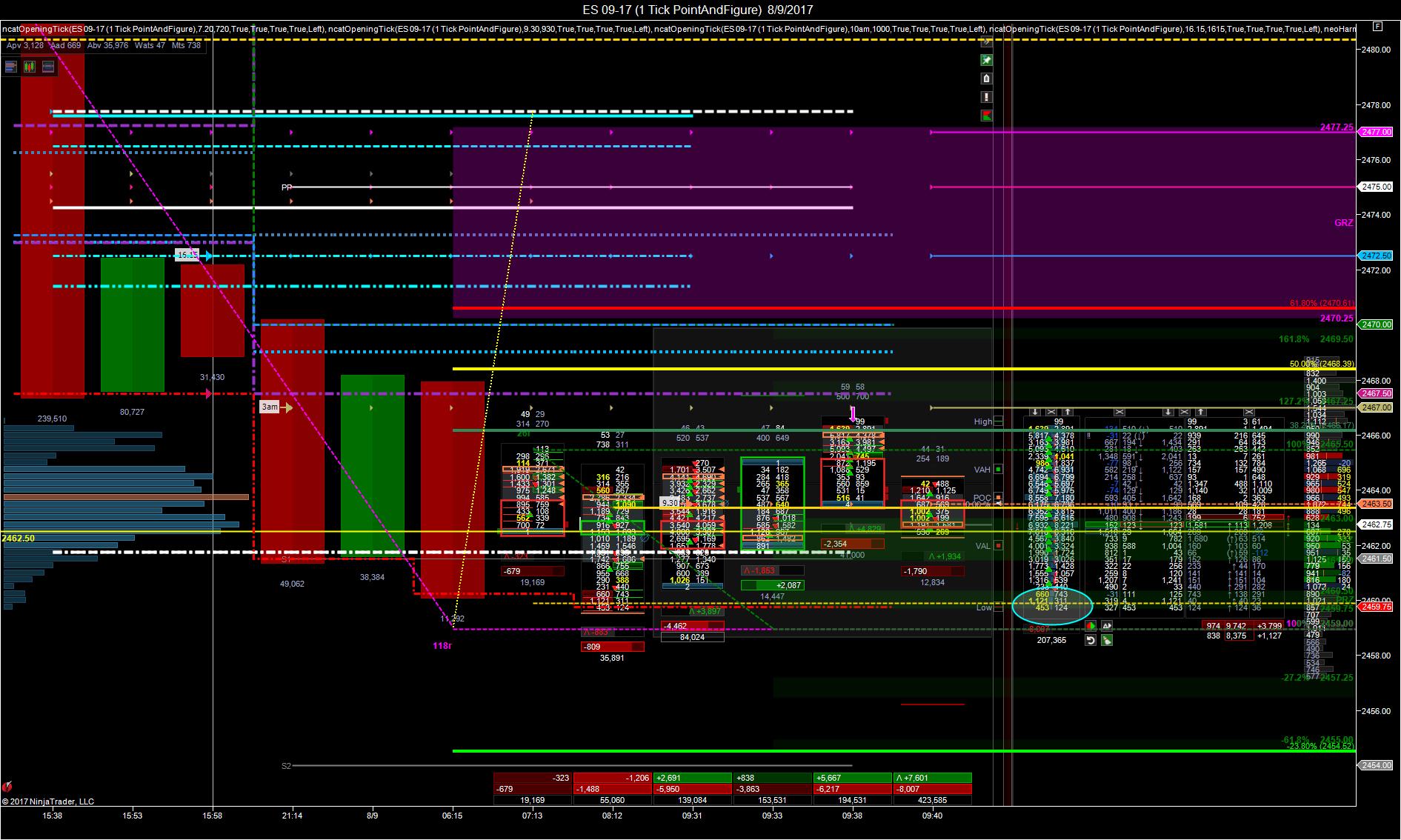This screenshot has width=1401, height=840.
Task: Click the +2,691 delta cell
Action: click(x=692, y=778)
